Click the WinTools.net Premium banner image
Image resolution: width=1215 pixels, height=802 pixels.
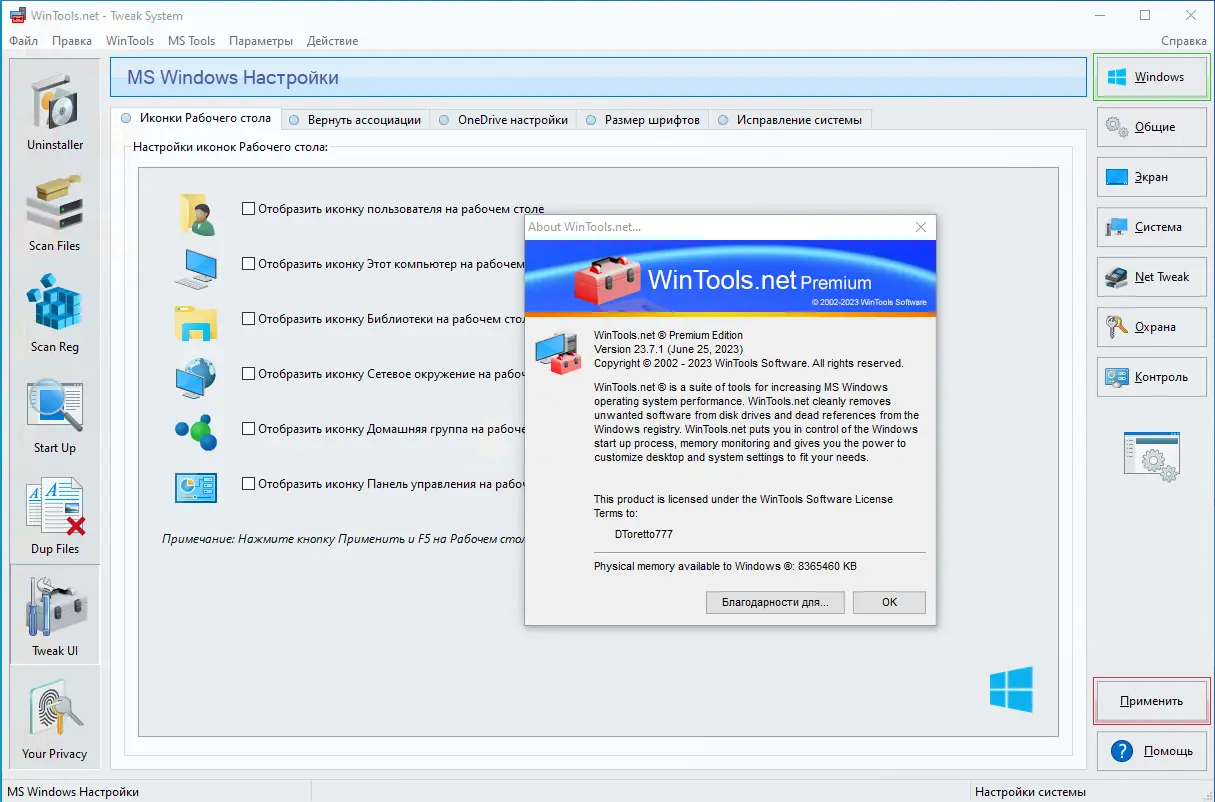(730, 278)
